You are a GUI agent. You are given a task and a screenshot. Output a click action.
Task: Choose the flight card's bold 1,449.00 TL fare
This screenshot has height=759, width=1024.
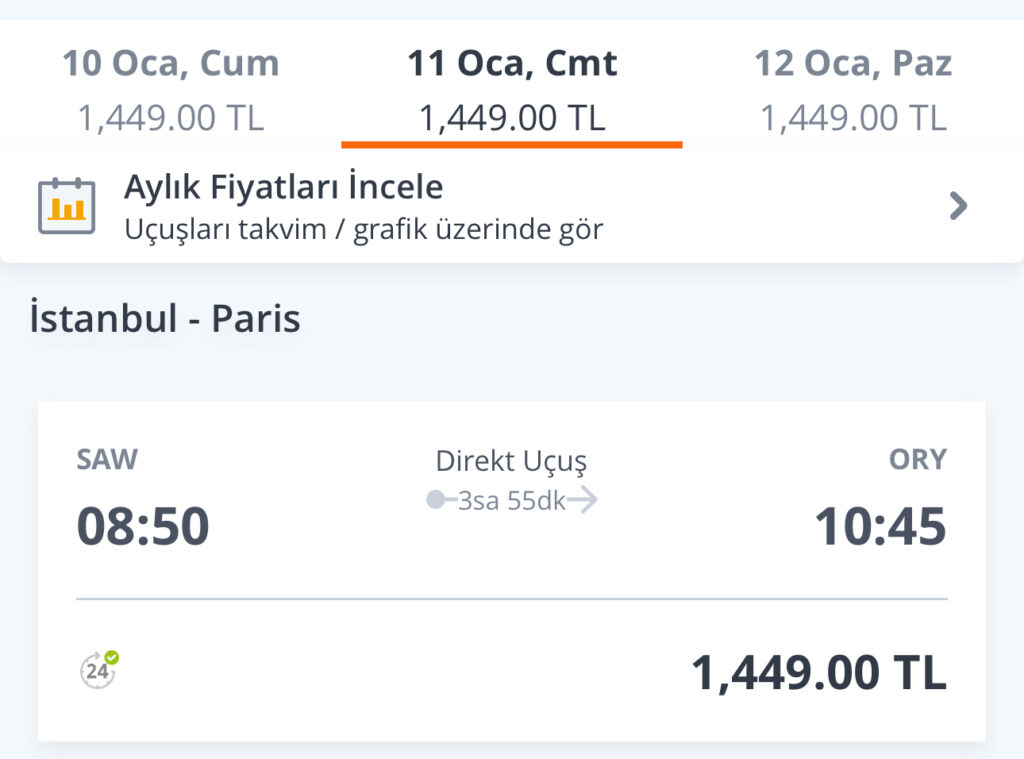coord(818,673)
